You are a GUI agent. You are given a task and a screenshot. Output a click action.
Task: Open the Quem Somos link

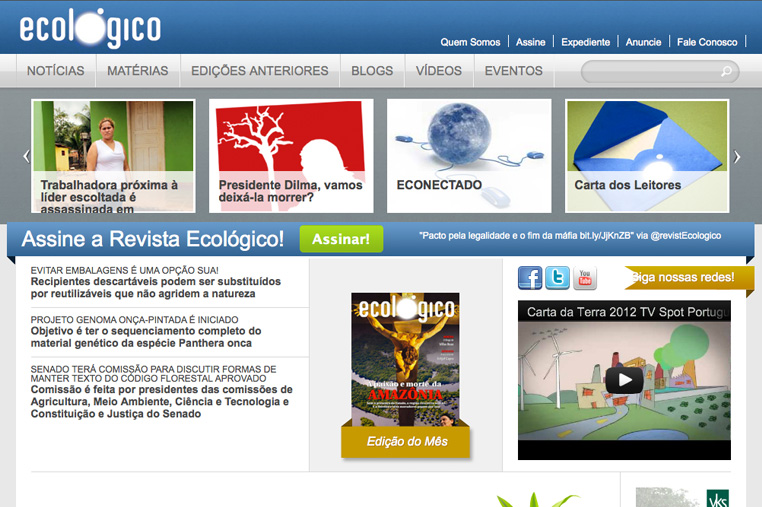point(470,42)
